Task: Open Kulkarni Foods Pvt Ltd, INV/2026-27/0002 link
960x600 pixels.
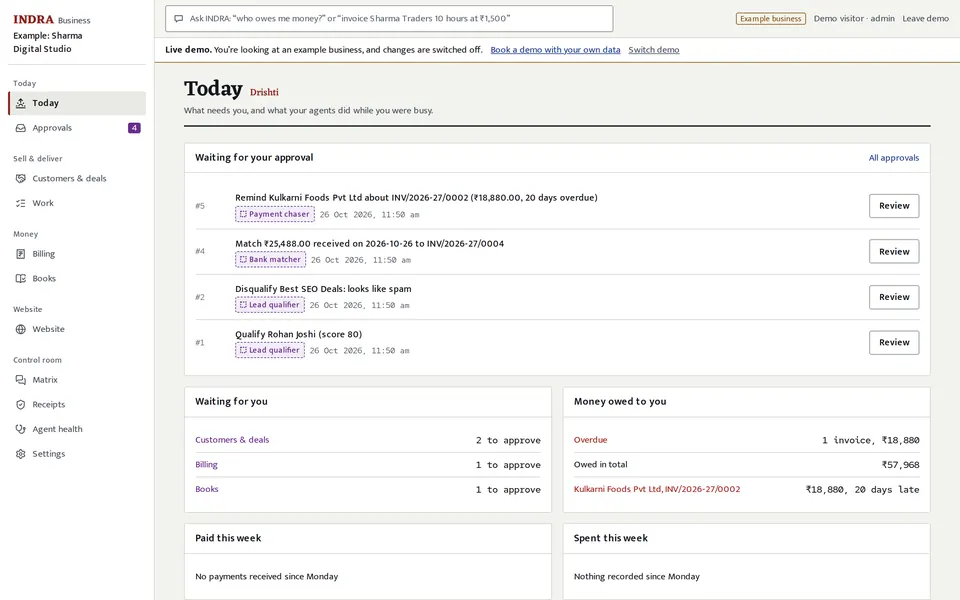Action: point(657,489)
